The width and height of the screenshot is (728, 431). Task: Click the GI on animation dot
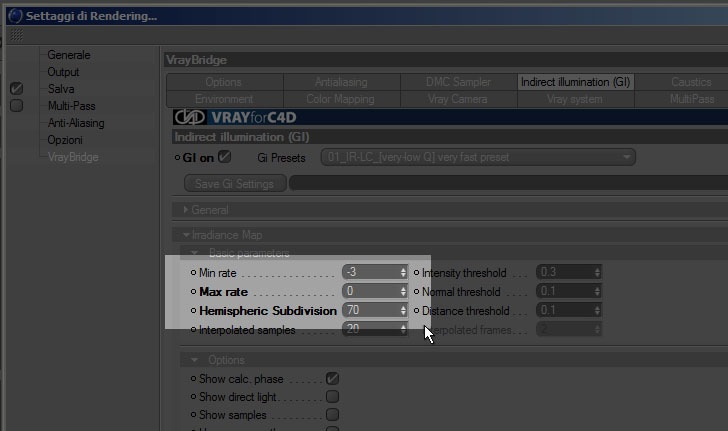coord(177,158)
